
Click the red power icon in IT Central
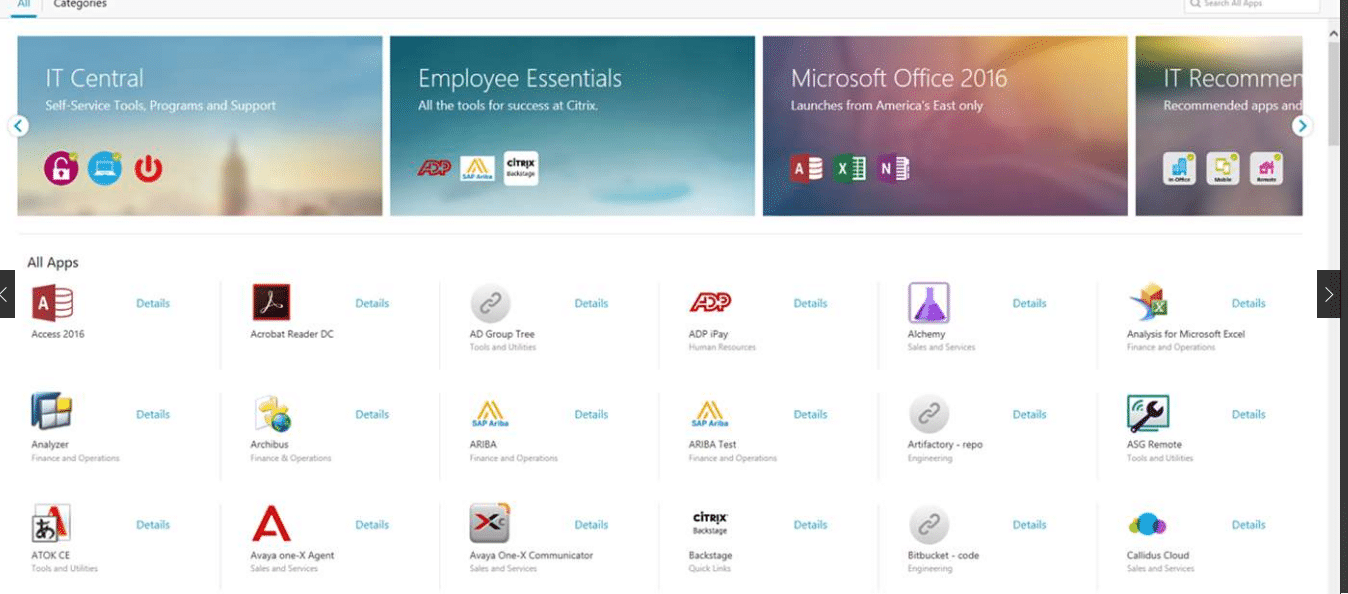click(148, 168)
